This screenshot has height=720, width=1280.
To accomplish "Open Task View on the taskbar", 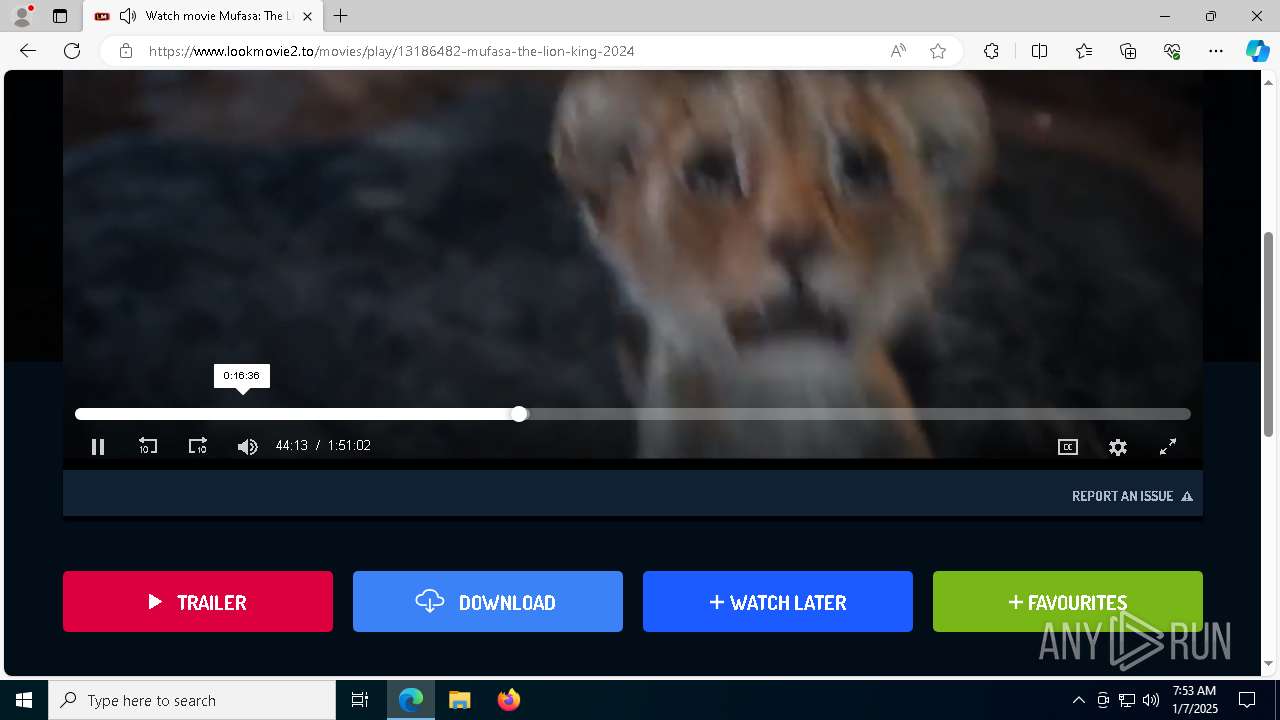I will pyautogui.click(x=360, y=700).
